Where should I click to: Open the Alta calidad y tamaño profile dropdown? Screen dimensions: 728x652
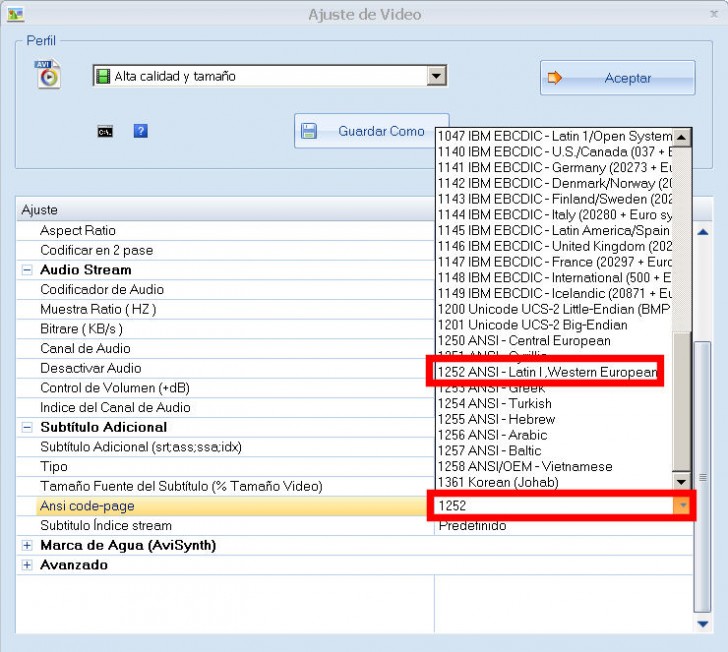tap(436, 76)
